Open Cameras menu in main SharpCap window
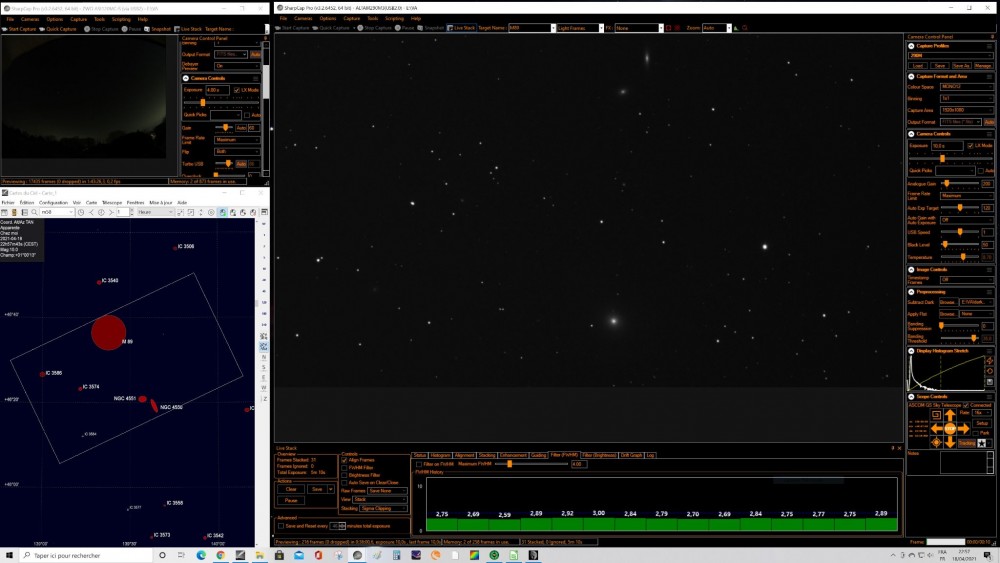The width and height of the screenshot is (1000, 563). [303, 18]
